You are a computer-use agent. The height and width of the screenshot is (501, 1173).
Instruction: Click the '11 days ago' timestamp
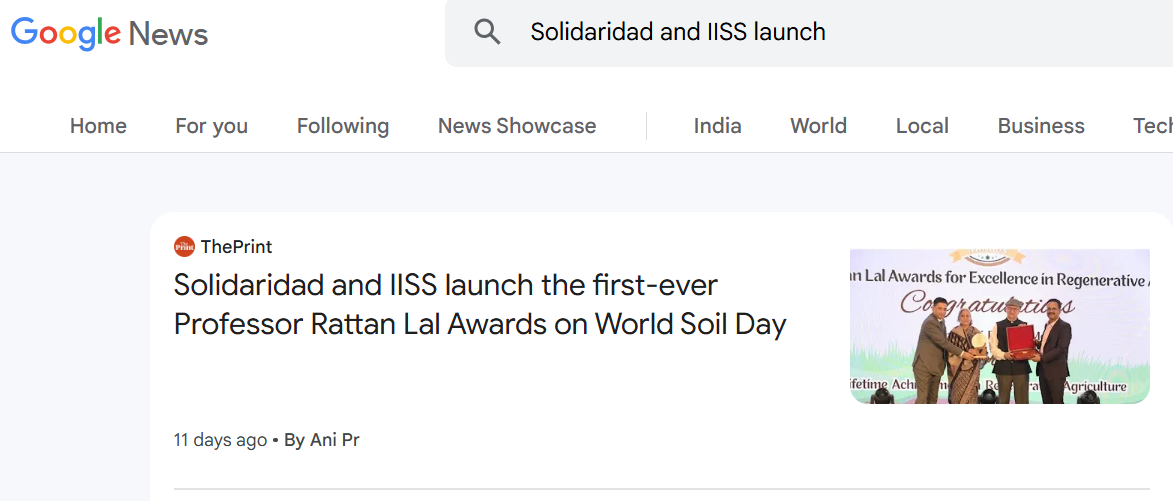220,440
